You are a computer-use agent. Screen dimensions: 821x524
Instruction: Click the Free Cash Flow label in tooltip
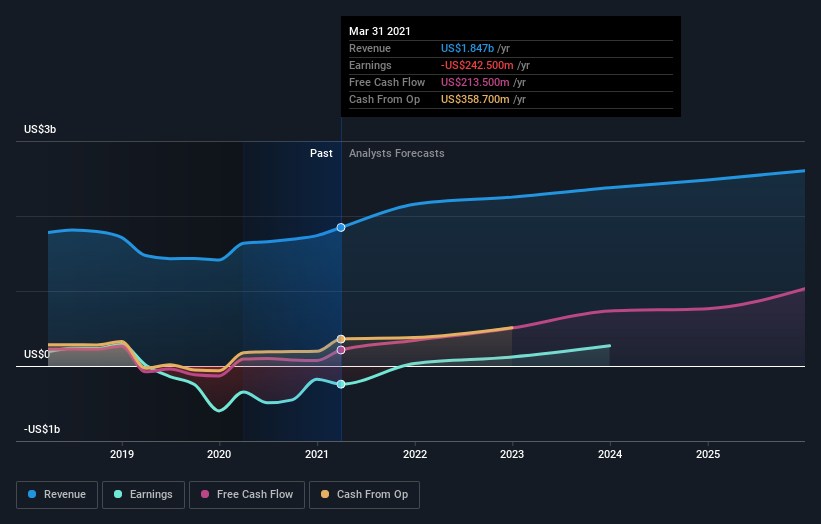point(387,82)
